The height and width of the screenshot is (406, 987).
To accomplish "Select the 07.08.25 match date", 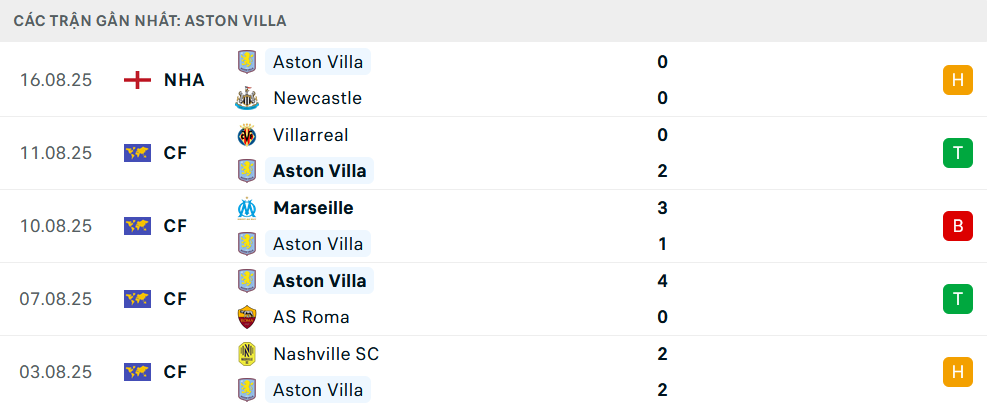I will click(56, 298).
